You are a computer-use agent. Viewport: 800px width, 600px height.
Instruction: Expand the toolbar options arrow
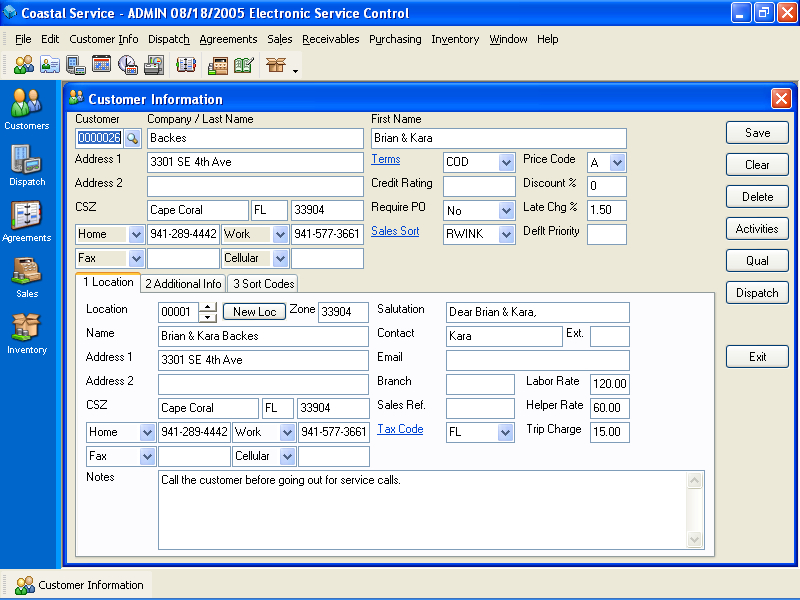coord(295,71)
